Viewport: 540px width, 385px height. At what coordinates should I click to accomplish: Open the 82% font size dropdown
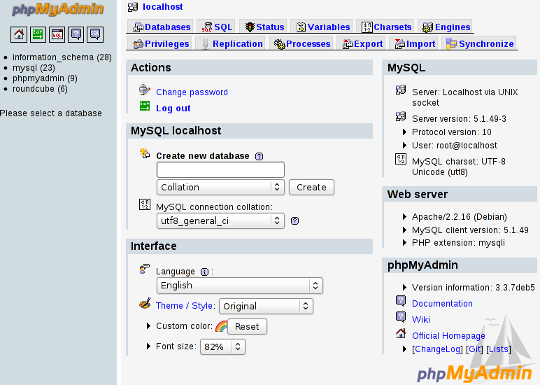[x=223, y=347]
